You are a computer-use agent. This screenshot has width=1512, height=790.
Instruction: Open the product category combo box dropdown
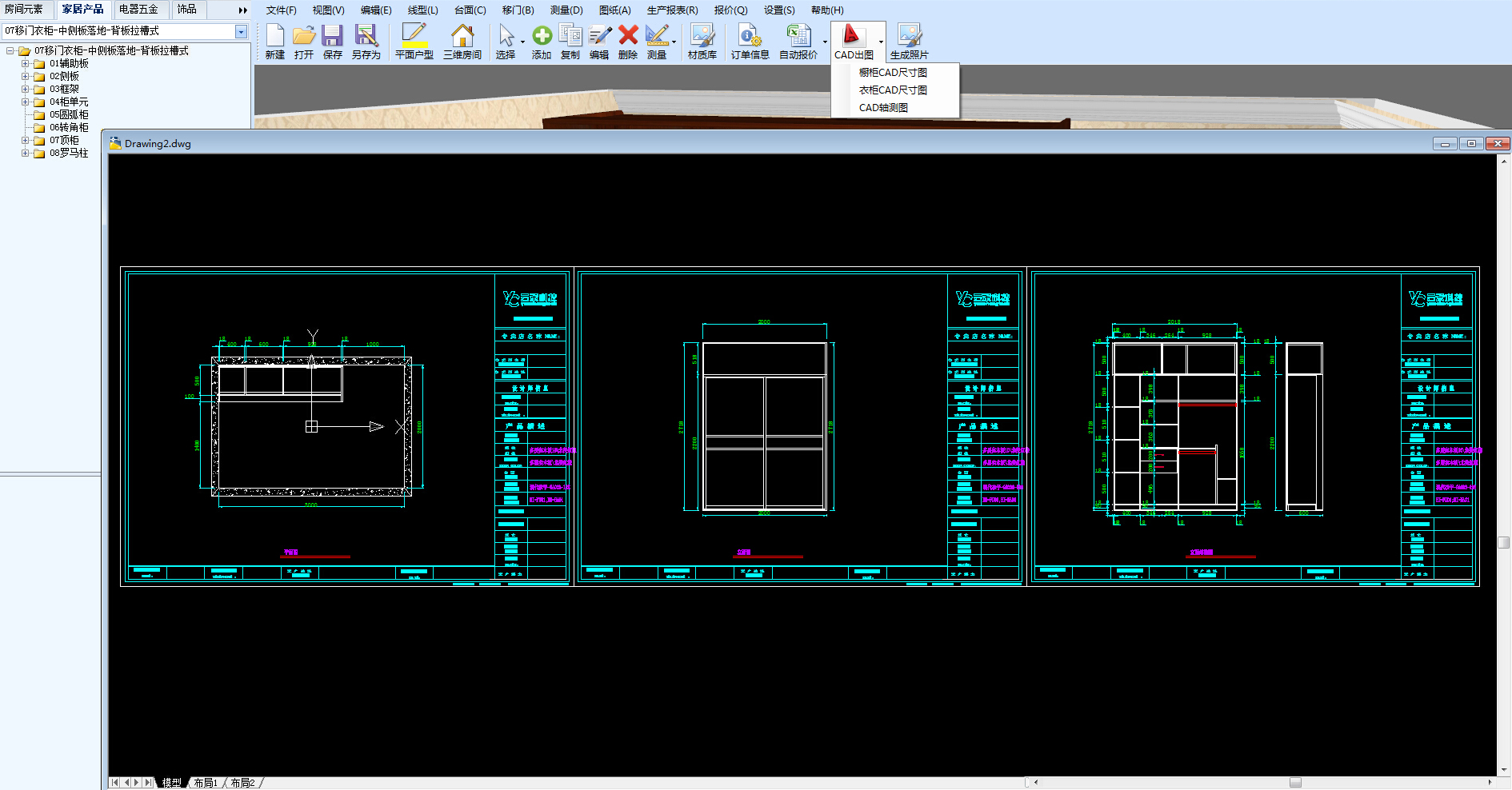click(x=241, y=31)
